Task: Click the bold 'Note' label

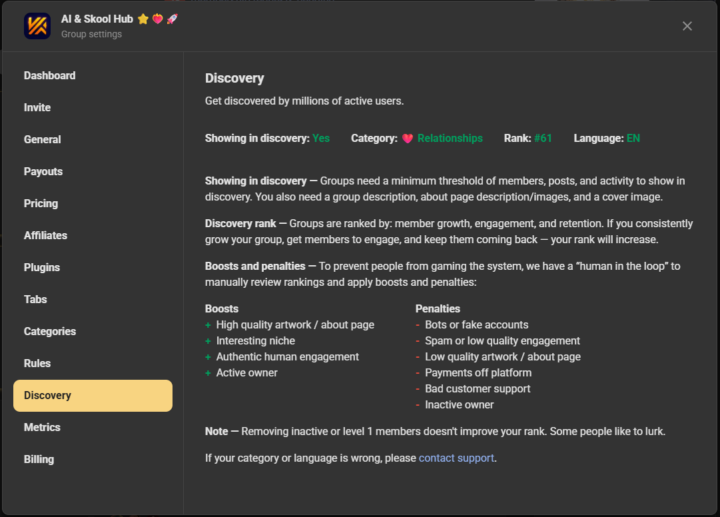Action: 216,432
